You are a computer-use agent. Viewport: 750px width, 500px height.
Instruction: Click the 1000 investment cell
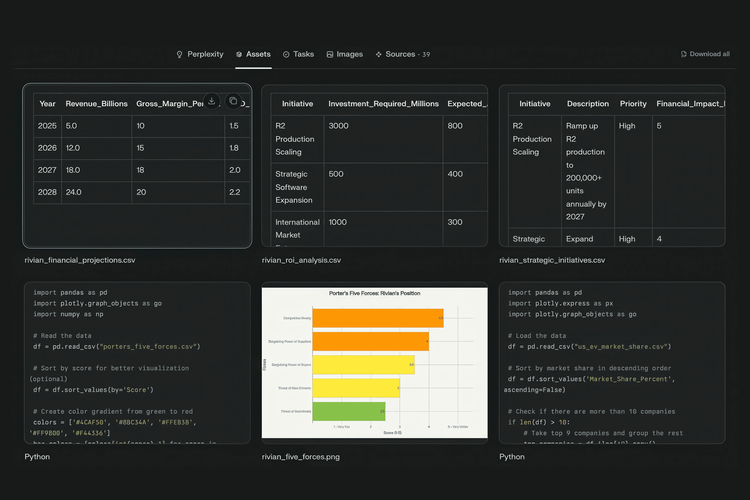point(384,229)
